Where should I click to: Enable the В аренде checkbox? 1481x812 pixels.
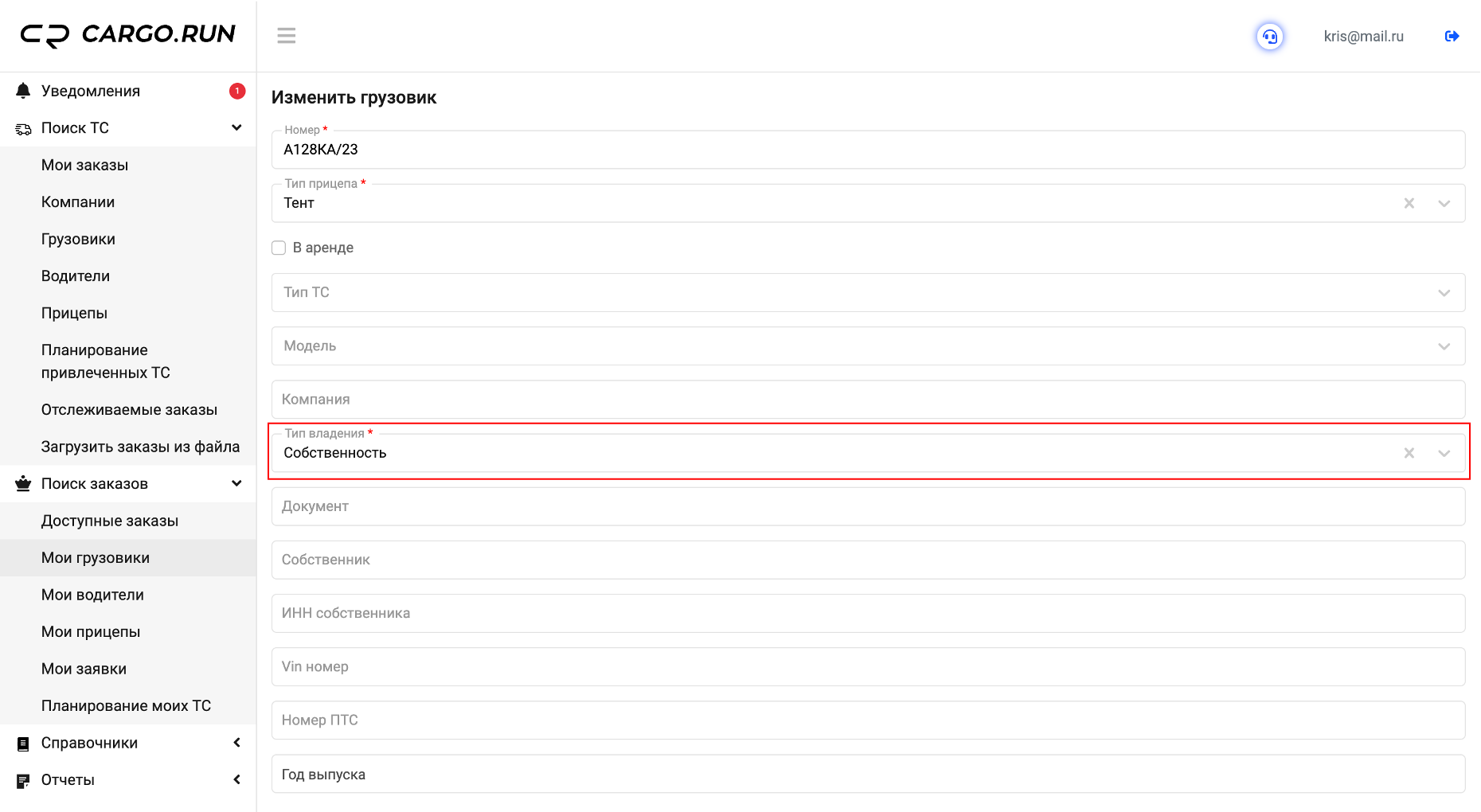pyautogui.click(x=279, y=248)
